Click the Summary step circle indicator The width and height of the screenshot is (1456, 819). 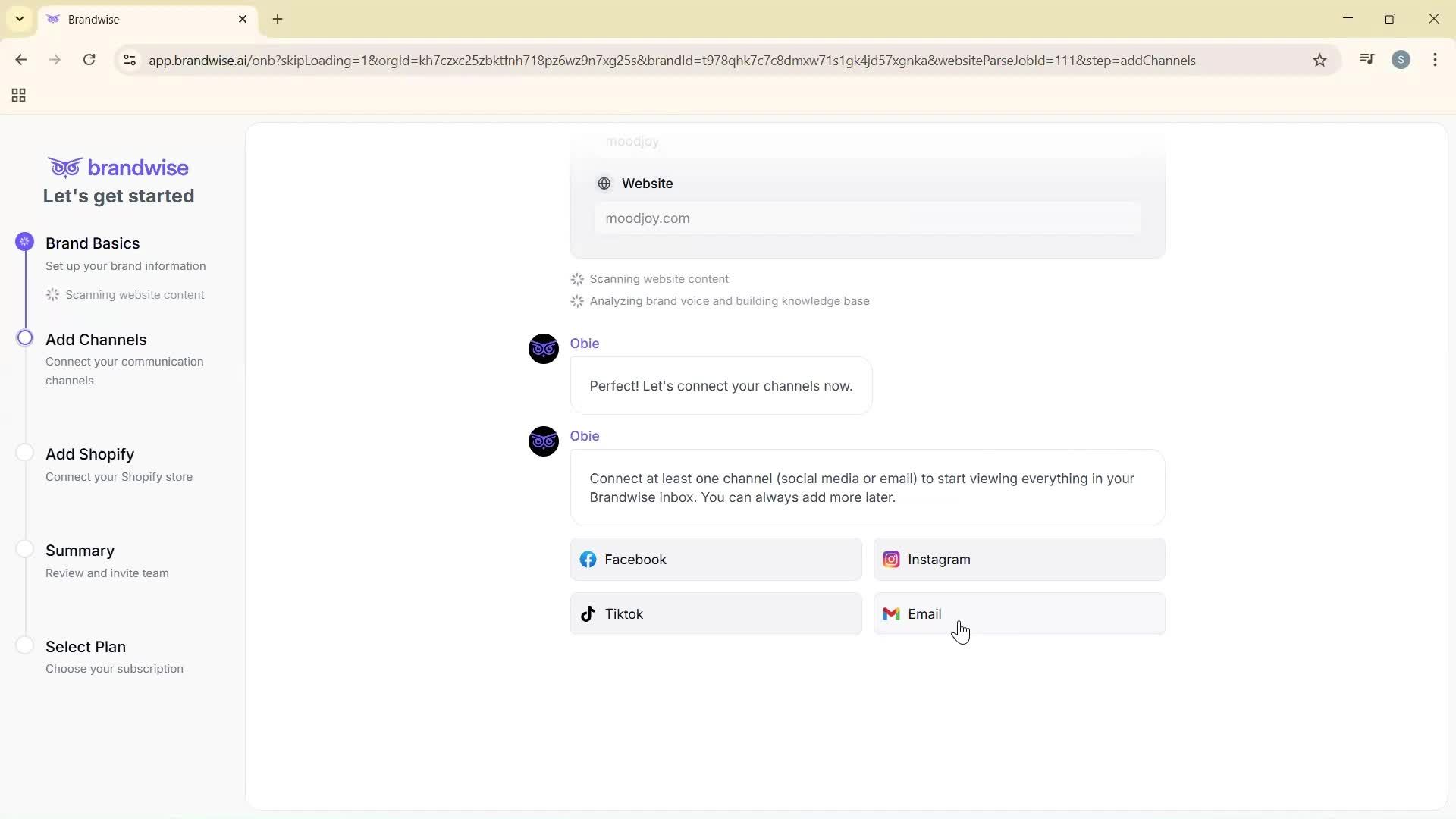coord(24,548)
